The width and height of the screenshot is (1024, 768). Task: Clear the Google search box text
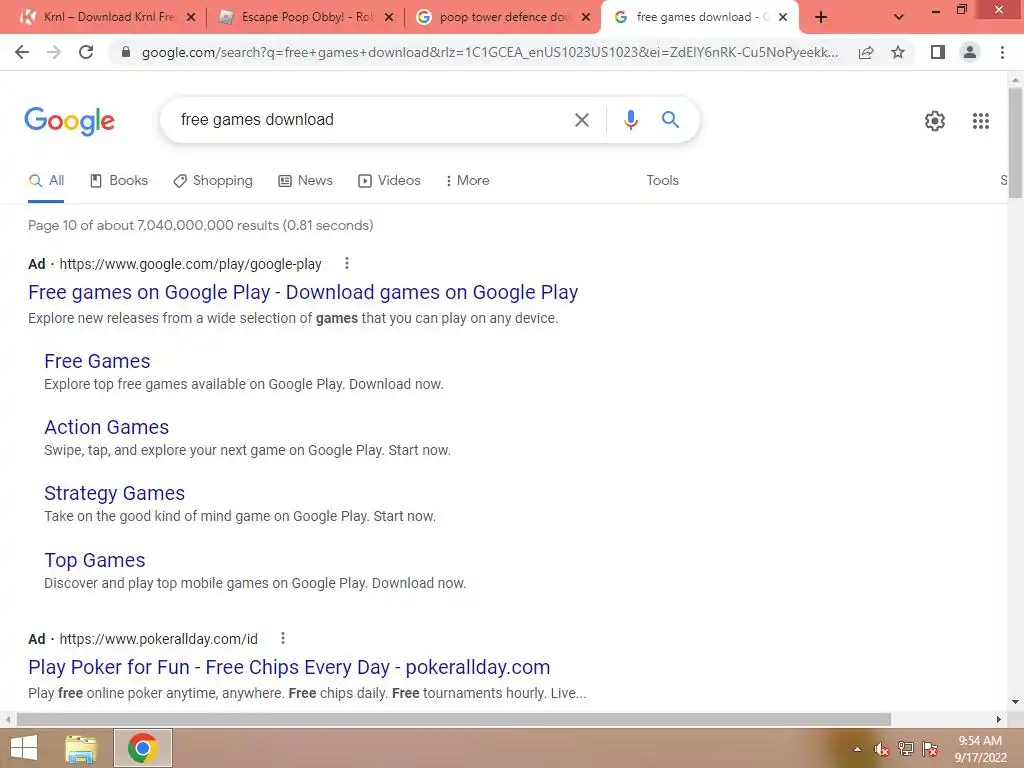click(x=581, y=120)
